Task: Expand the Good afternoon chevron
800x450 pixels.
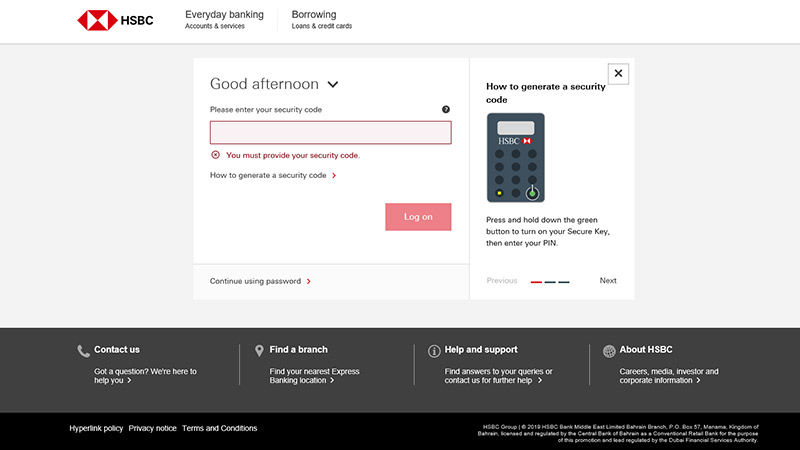Action: [333, 84]
